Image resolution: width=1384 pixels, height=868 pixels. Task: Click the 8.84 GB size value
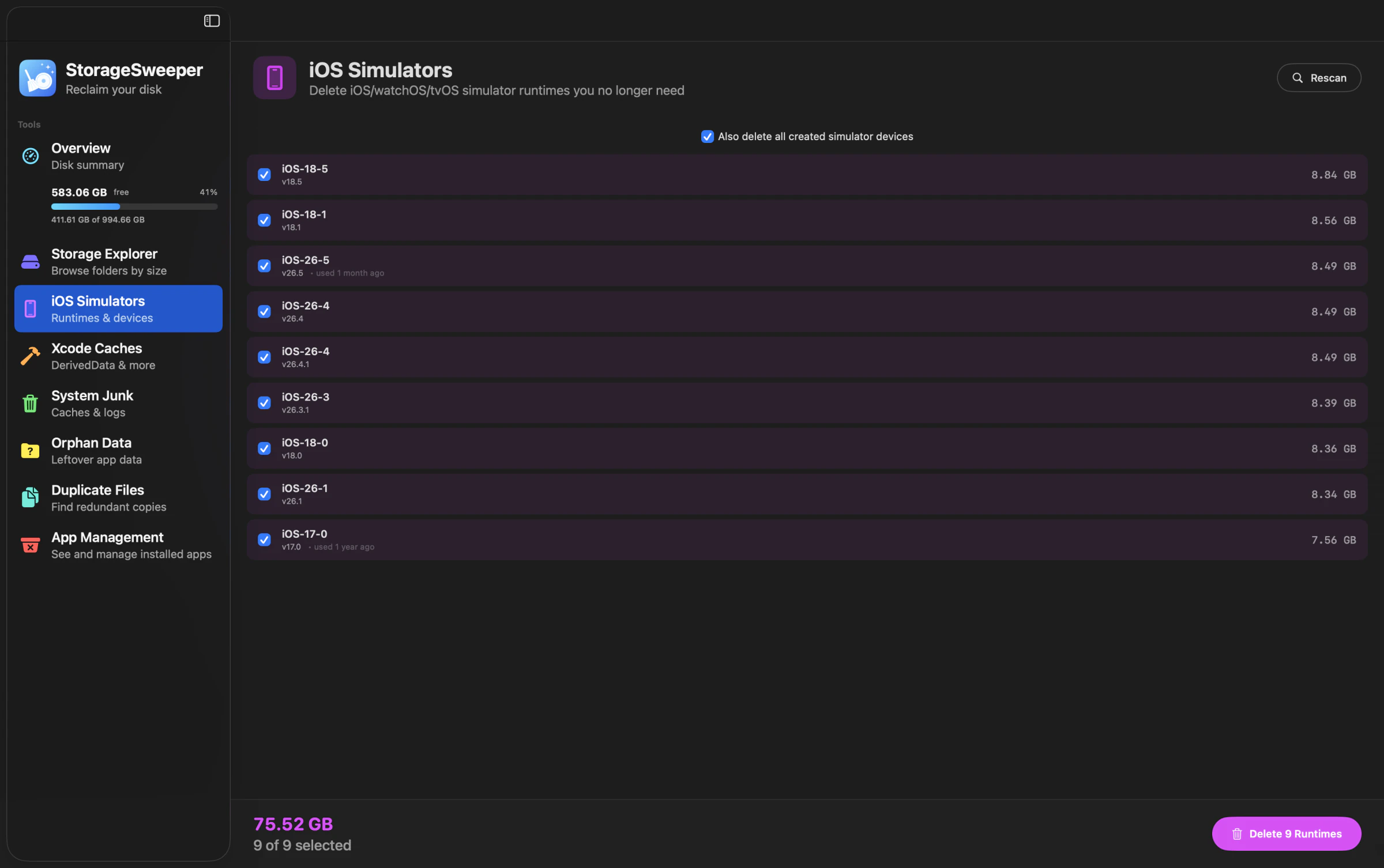(x=1333, y=175)
